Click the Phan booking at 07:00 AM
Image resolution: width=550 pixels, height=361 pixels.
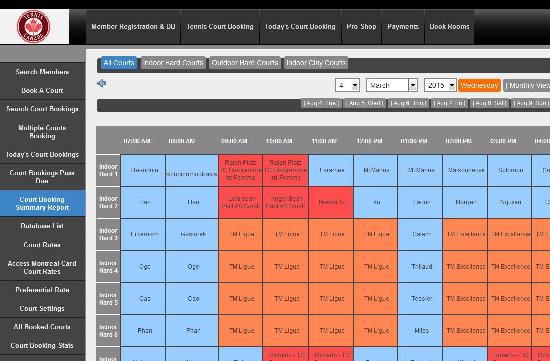[x=143, y=330]
